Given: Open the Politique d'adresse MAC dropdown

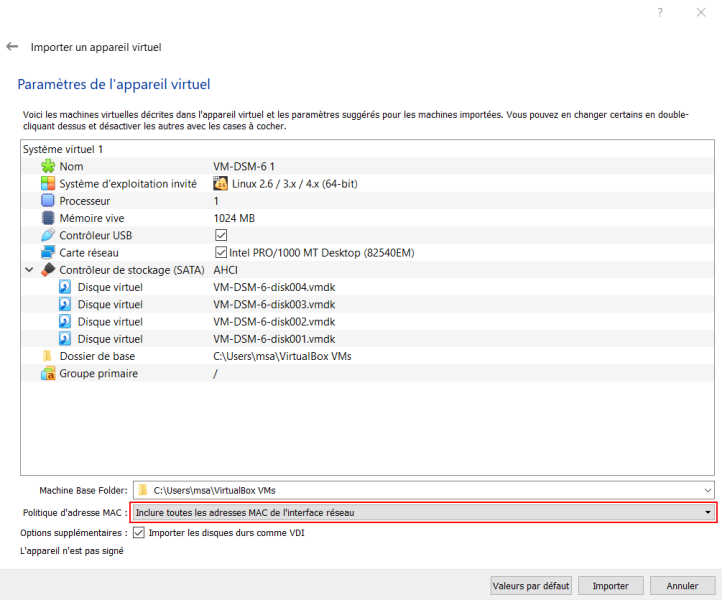Looking at the screenshot, I should pyautogui.click(x=424, y=513).
